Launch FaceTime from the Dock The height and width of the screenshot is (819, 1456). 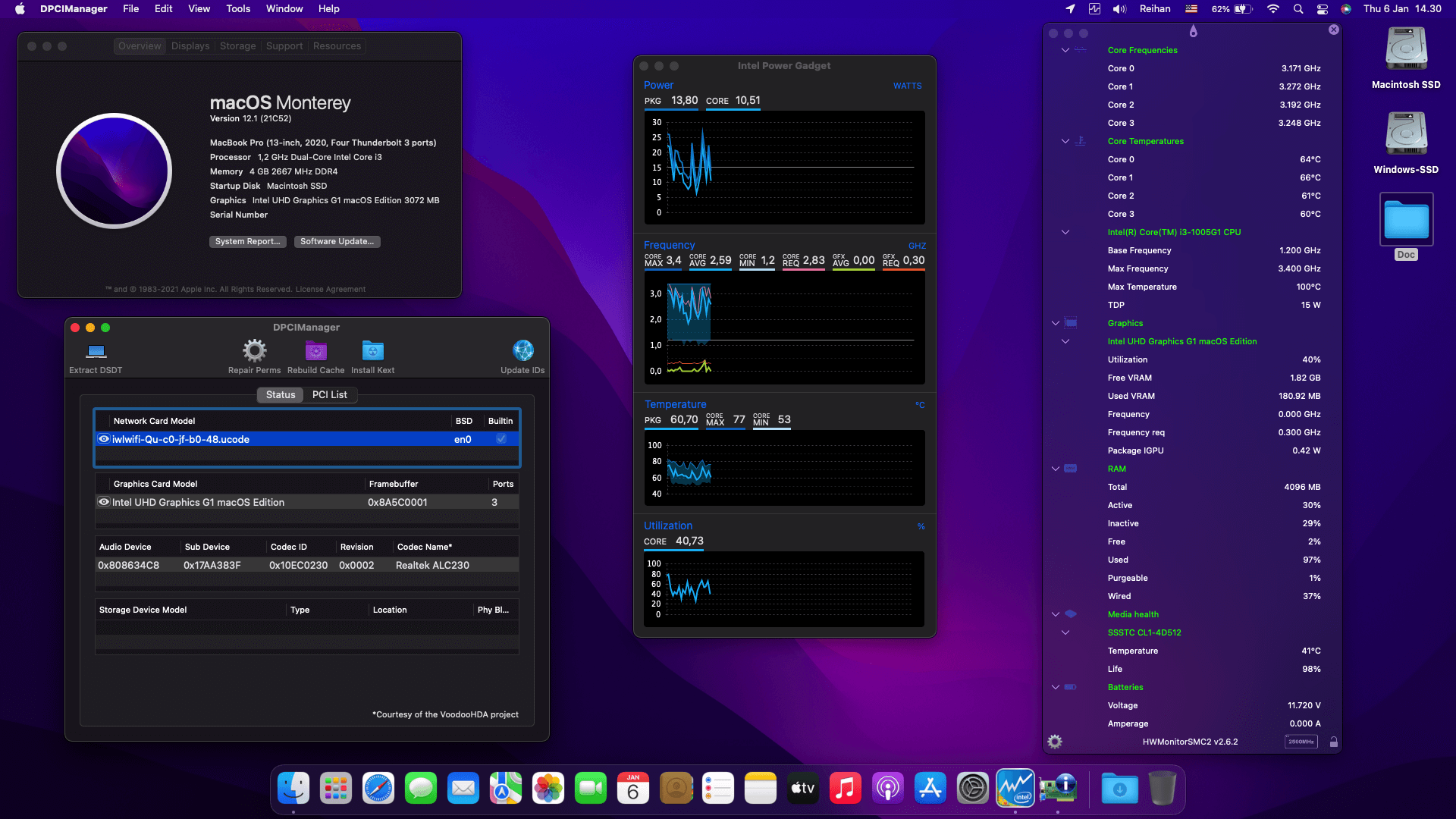(x=591, y=789)
